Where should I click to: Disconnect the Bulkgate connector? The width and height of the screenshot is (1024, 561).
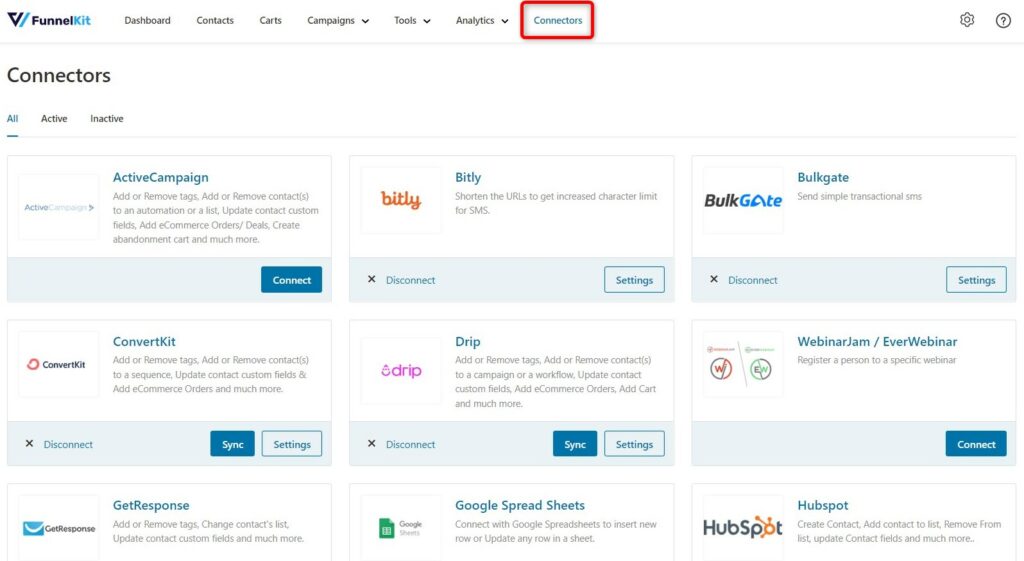(x=752, y=280)
